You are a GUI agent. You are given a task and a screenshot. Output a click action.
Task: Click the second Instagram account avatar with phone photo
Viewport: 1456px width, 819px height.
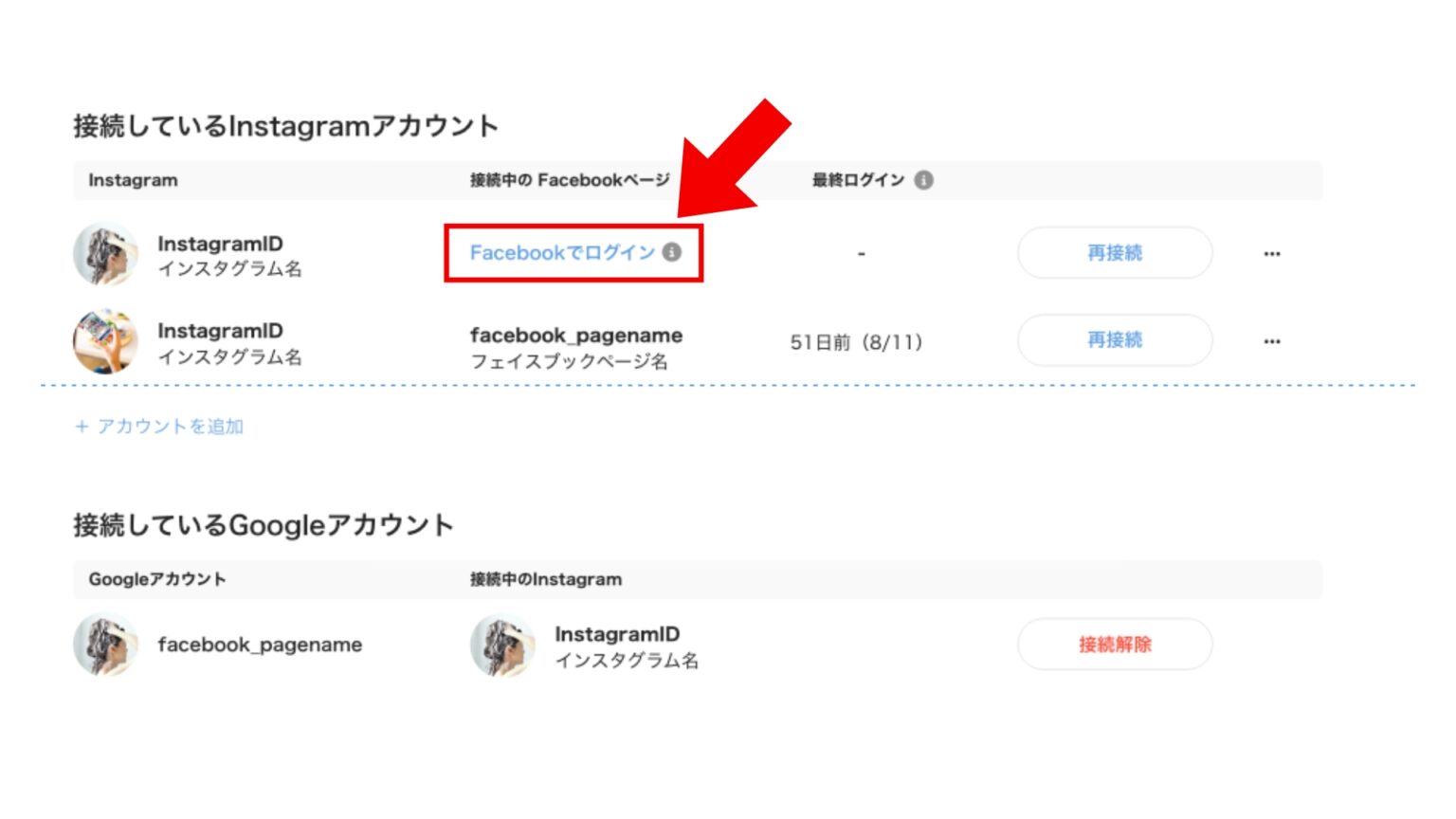tap(106, 341)
